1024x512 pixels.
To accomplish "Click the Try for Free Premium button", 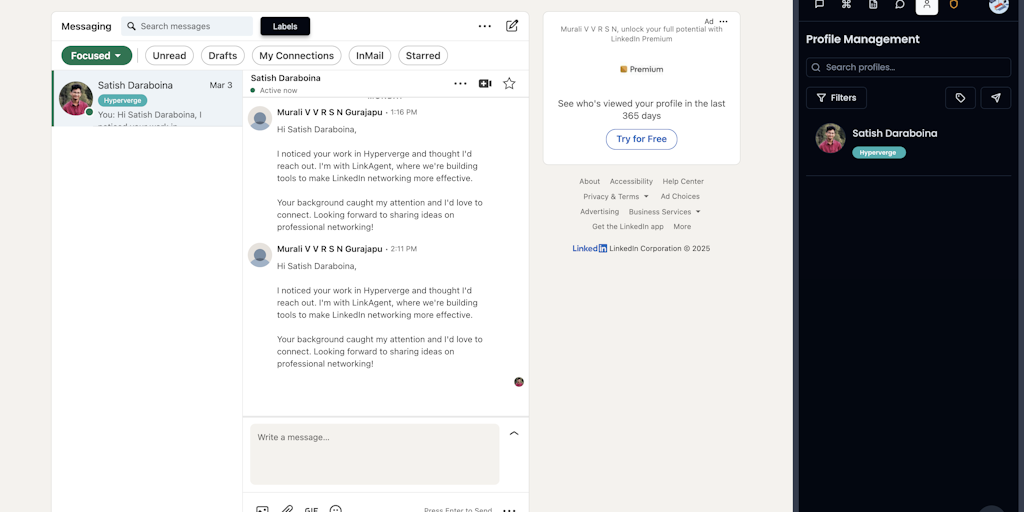I will coord(641,139).
